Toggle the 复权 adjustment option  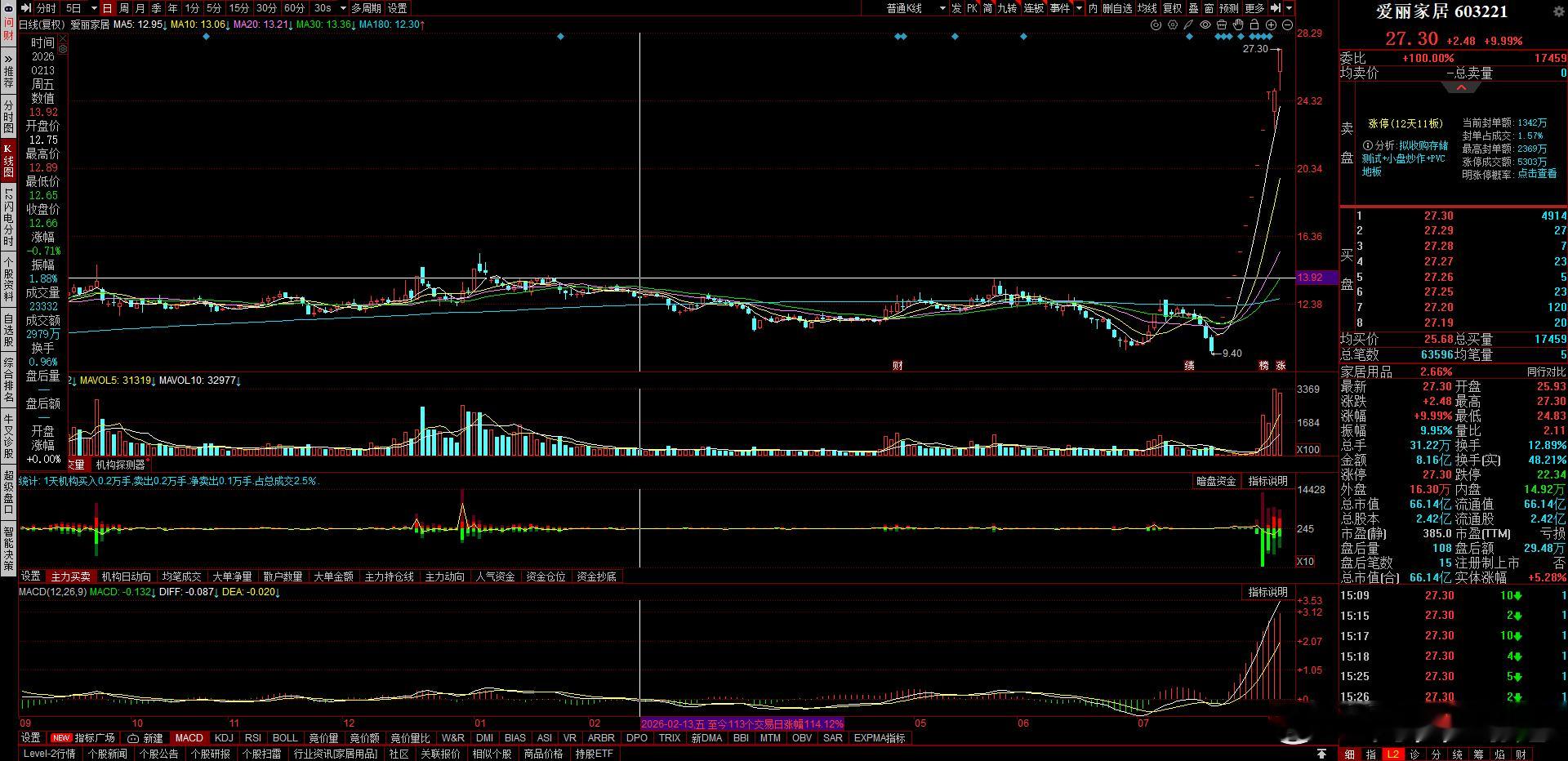click(1173, 8)
